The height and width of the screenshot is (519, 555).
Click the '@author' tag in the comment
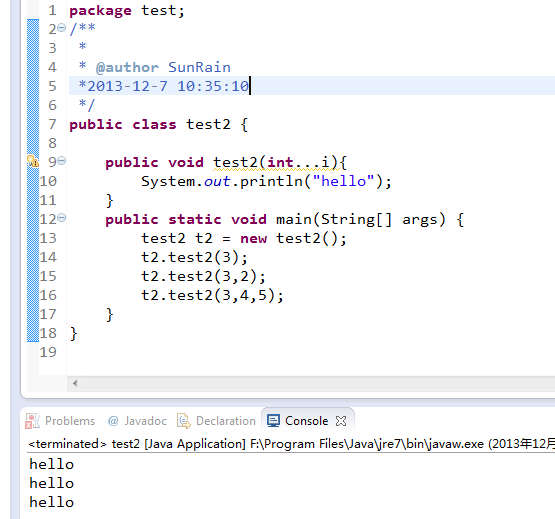(127, 67)
